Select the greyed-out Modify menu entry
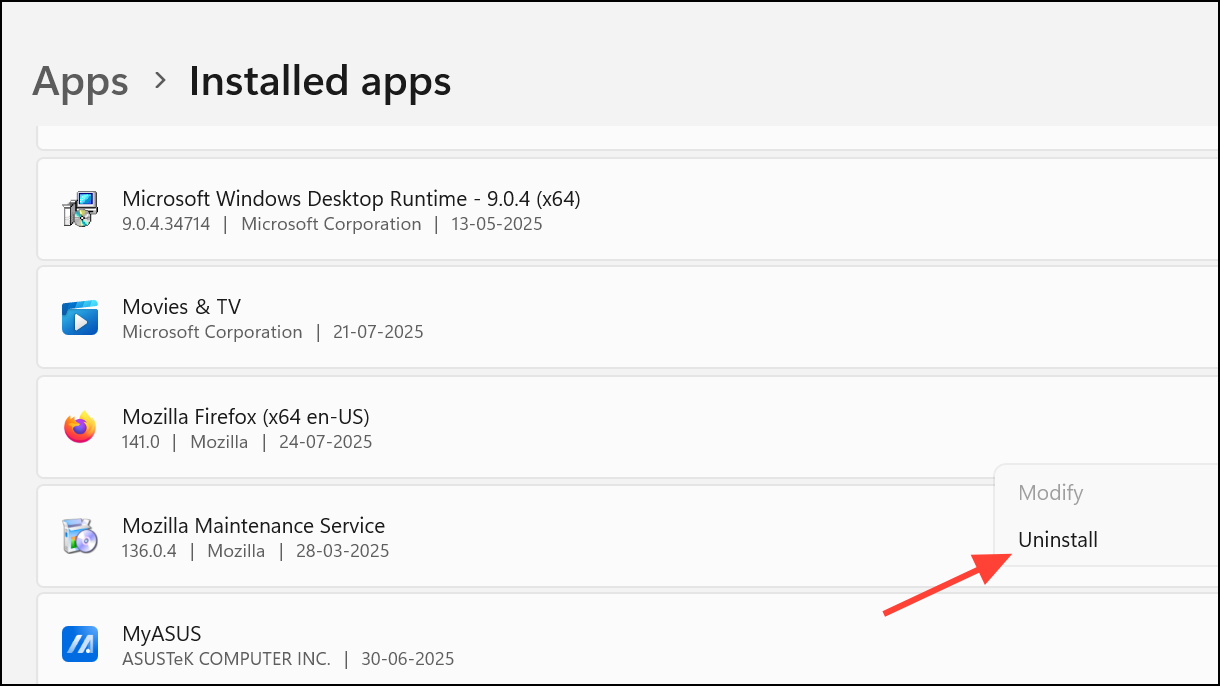Image resolution: width=1220 pixels, height=686 pixels. 1051,493
